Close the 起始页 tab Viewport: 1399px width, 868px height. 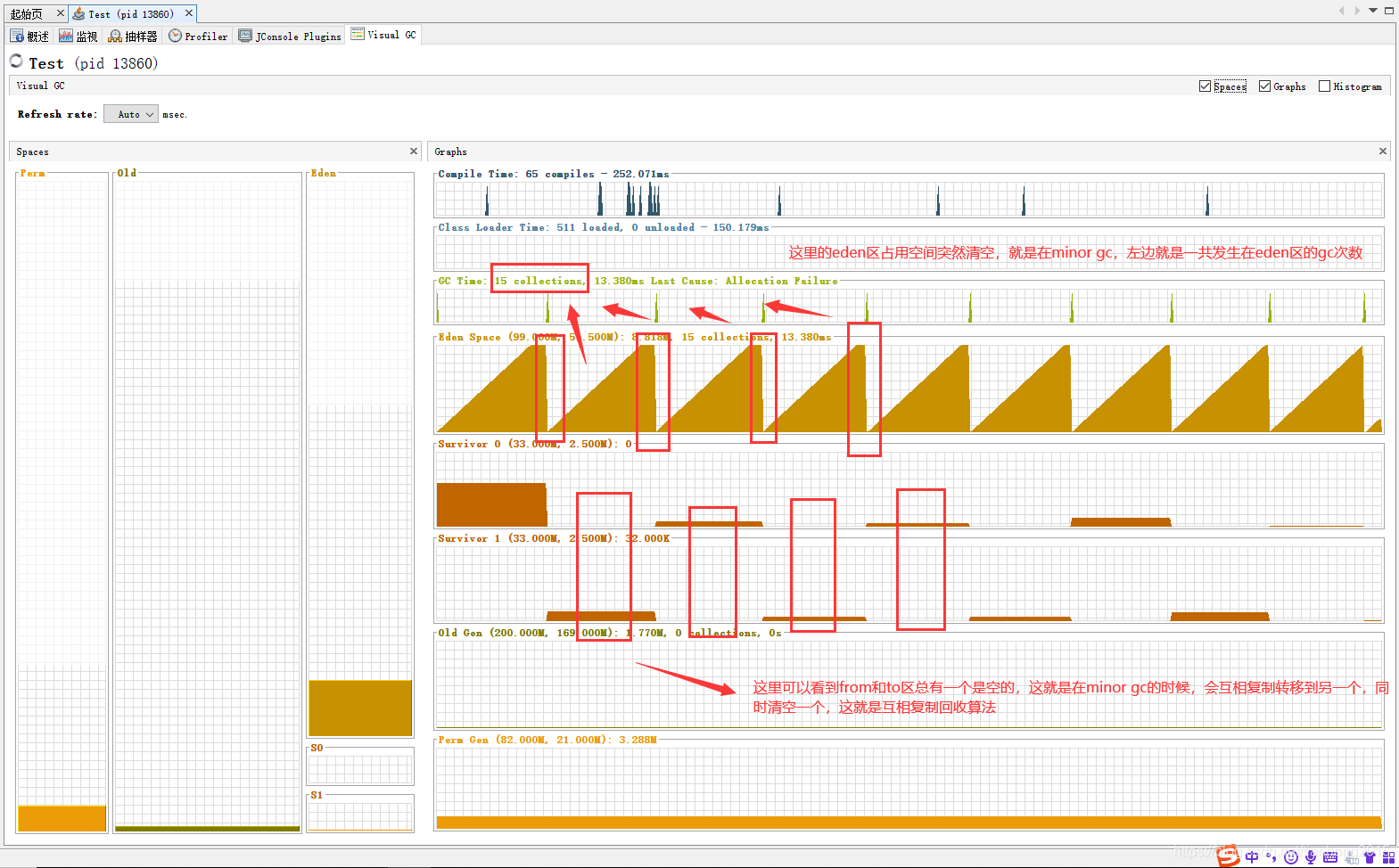(61, 13)
